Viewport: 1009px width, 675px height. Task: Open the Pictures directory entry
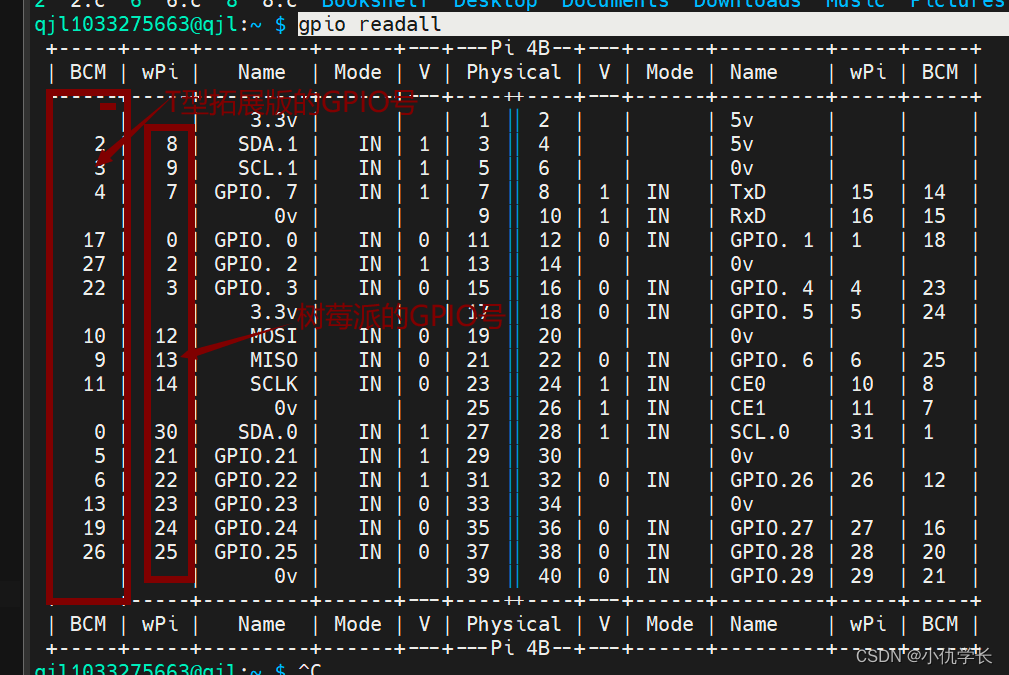coord(956,5)
